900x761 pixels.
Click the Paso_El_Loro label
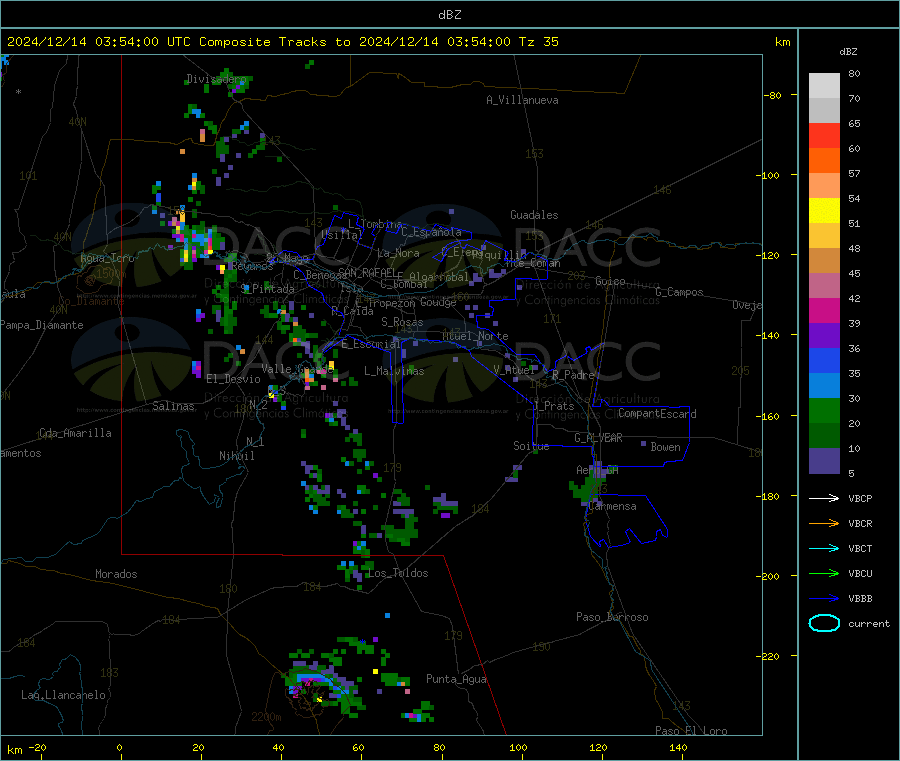pyautogui.click(x=691, y=731)
